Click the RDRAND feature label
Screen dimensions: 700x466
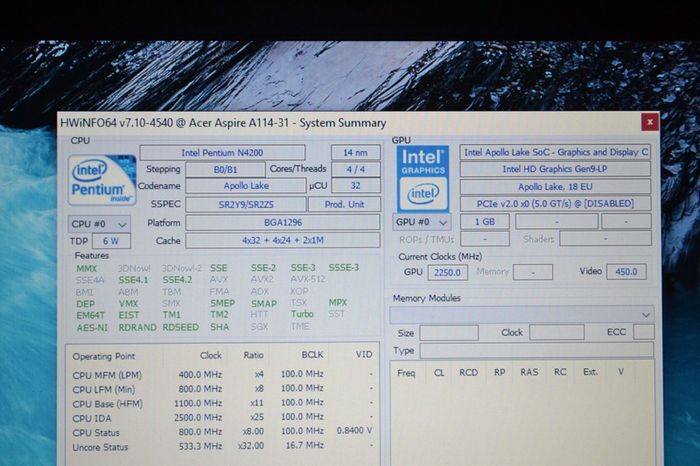tap(138, 327)
